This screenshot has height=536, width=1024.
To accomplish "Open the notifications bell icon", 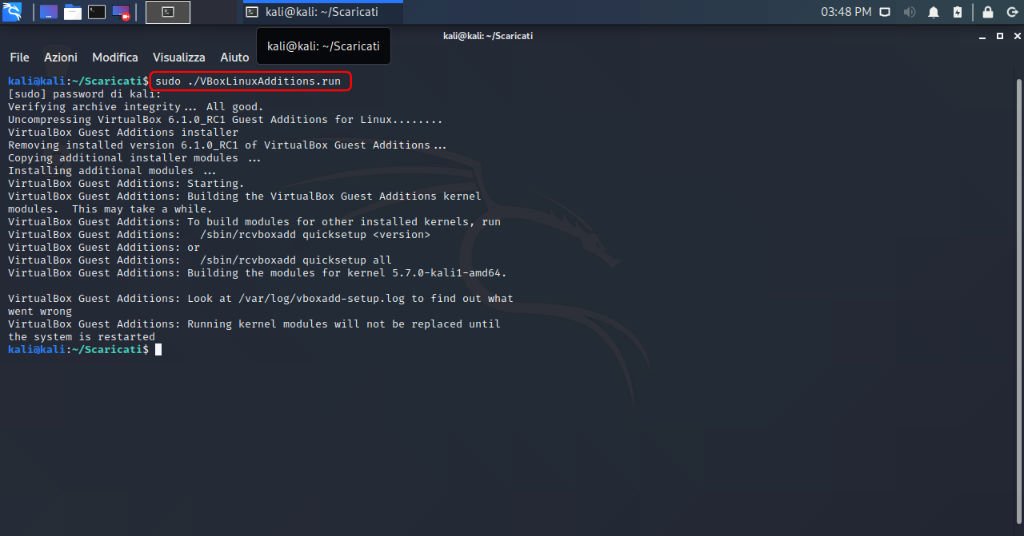I will point(933,12).
